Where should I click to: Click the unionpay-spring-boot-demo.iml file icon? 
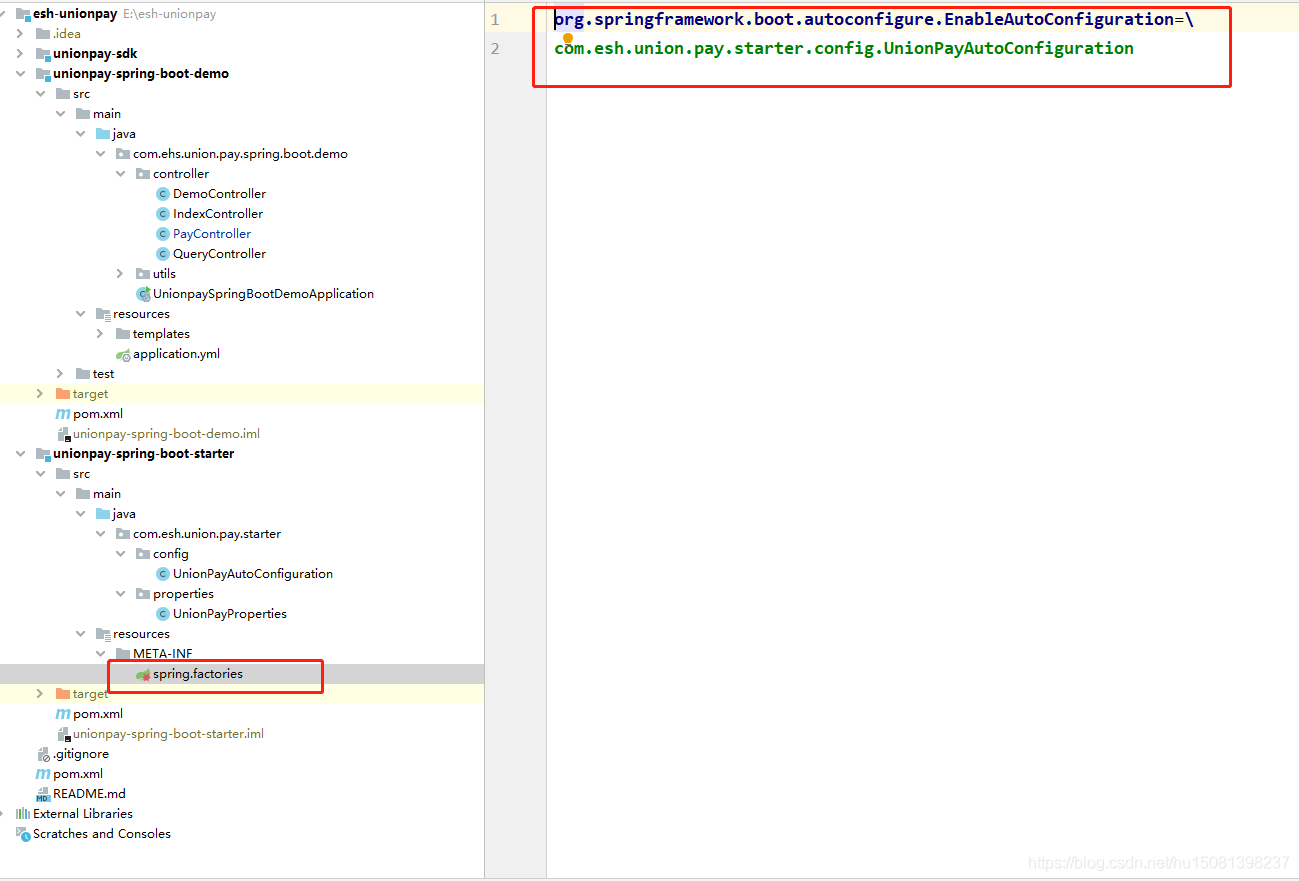(x=63, y=434)
